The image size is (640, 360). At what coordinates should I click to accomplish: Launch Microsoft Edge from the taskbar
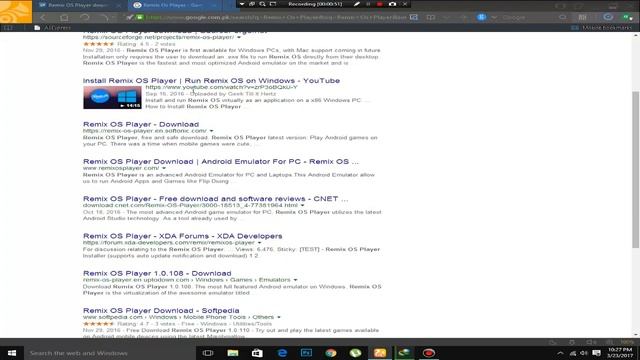pyautogui.click(x=282, y=353)
